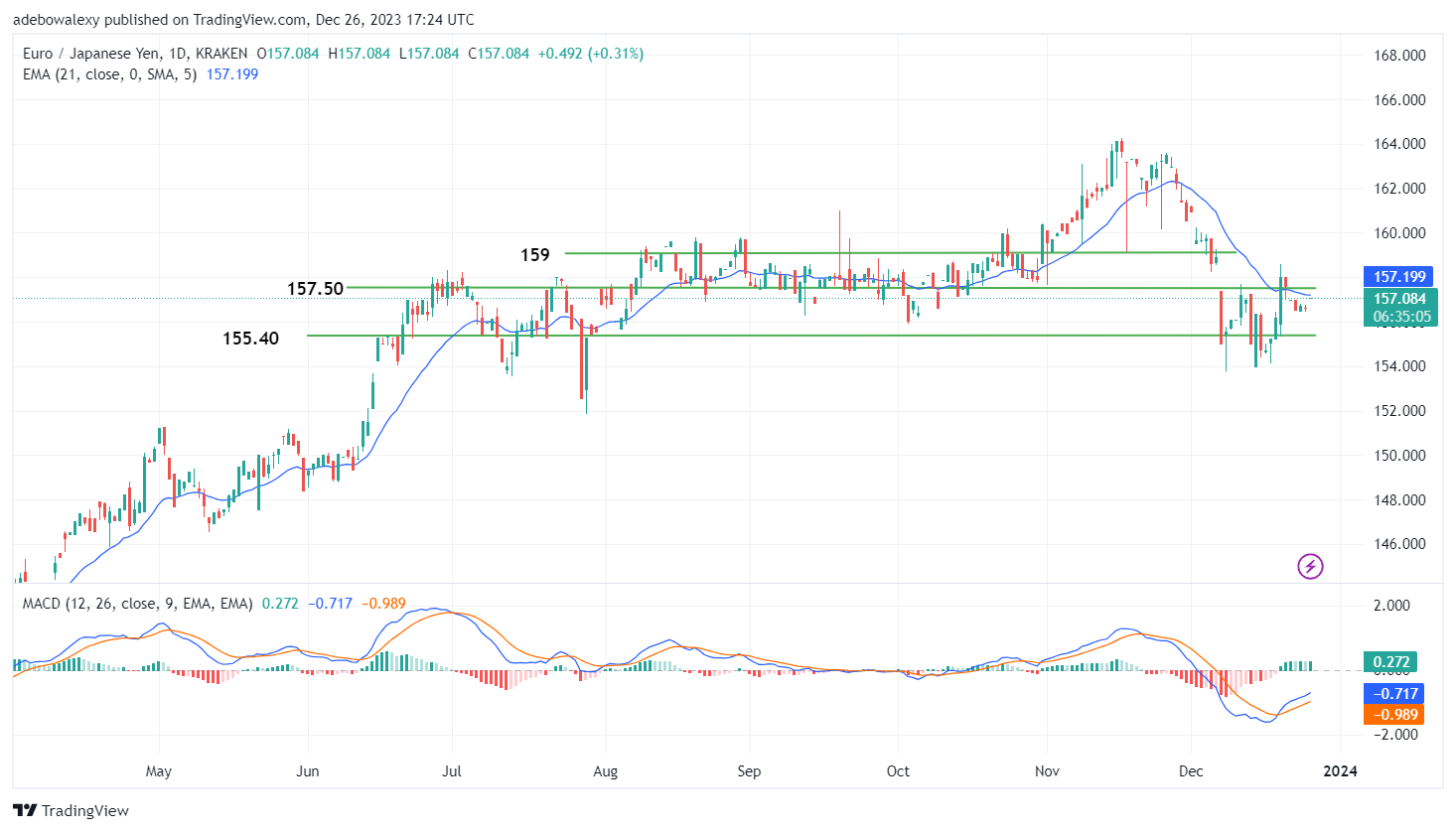Image resolution: width=1456 pixels, height=832 pixels.
Task: Click the May label on time axis
Action: point(159,771)
